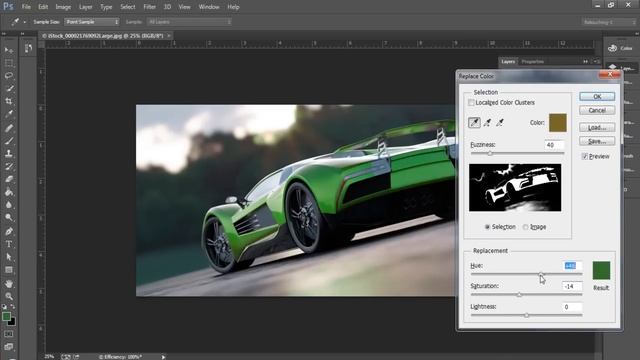Select the Dodge tool
Screen dimensions: 640x360
click(x=9, y=217)
